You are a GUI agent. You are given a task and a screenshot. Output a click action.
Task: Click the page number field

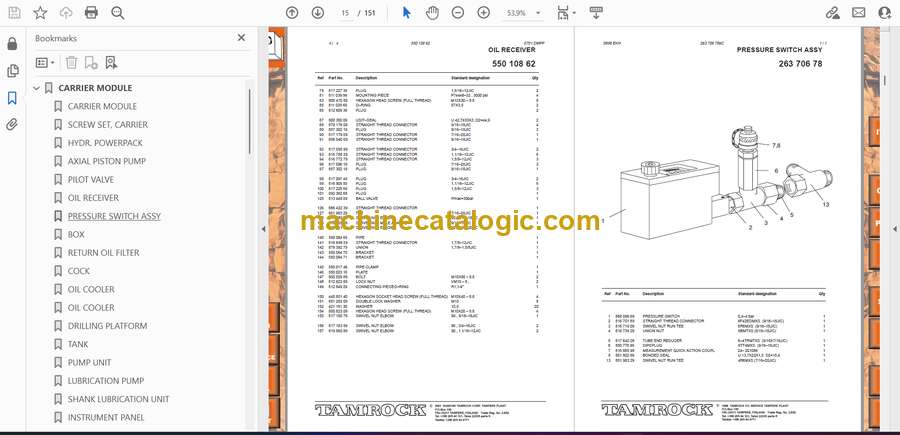click(x=345, y=13)
